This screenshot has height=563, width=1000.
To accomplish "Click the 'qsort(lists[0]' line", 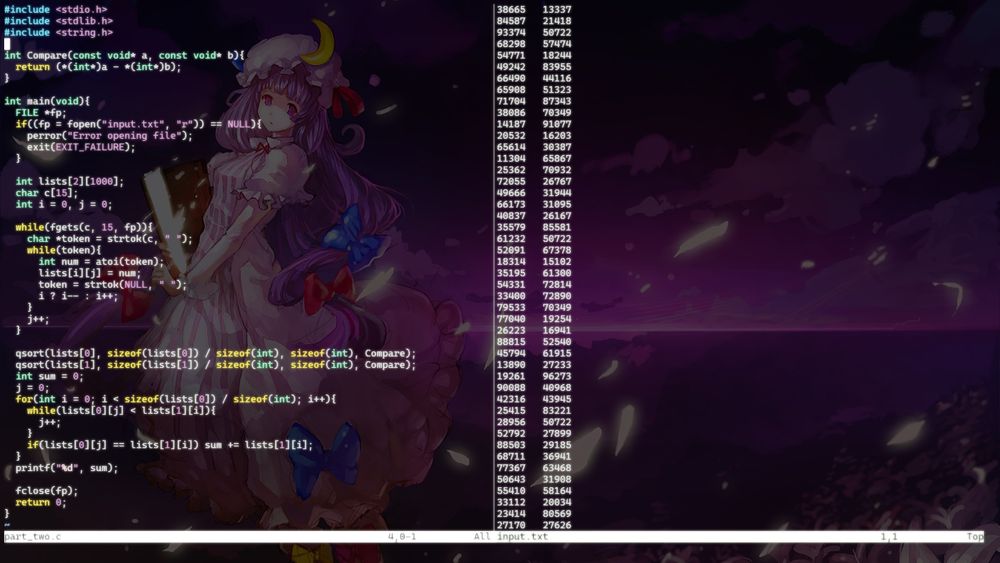I will pos(216,354).
